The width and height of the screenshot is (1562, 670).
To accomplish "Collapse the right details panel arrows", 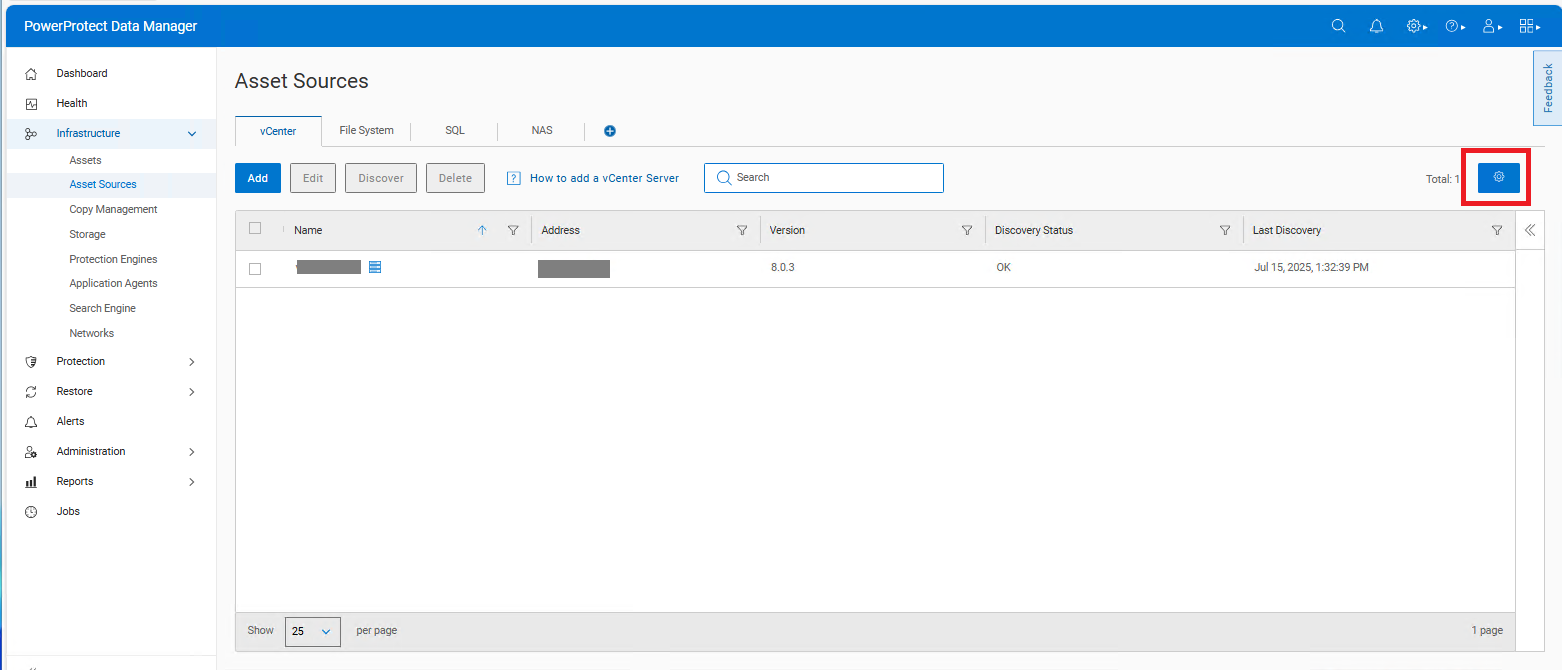I will 1529,230.
